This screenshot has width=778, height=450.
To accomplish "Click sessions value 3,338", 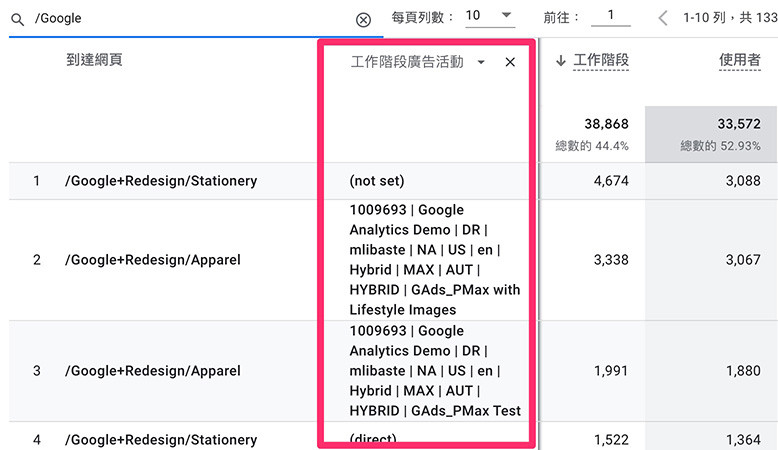I will point(611,260).
